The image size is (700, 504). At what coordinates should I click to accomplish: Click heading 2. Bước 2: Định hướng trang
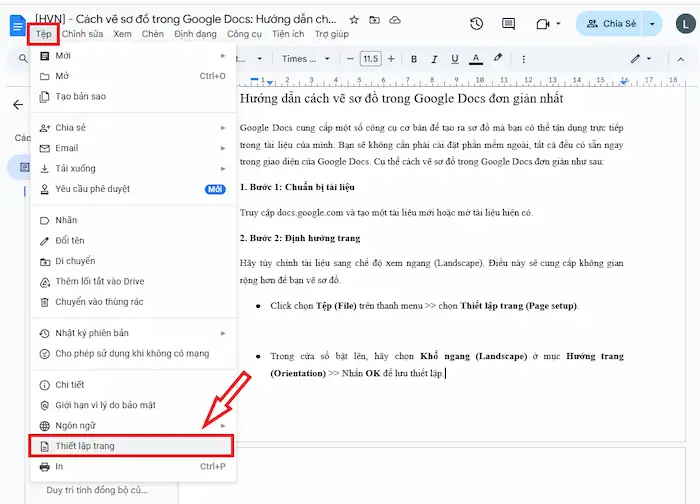coord(300,238)
